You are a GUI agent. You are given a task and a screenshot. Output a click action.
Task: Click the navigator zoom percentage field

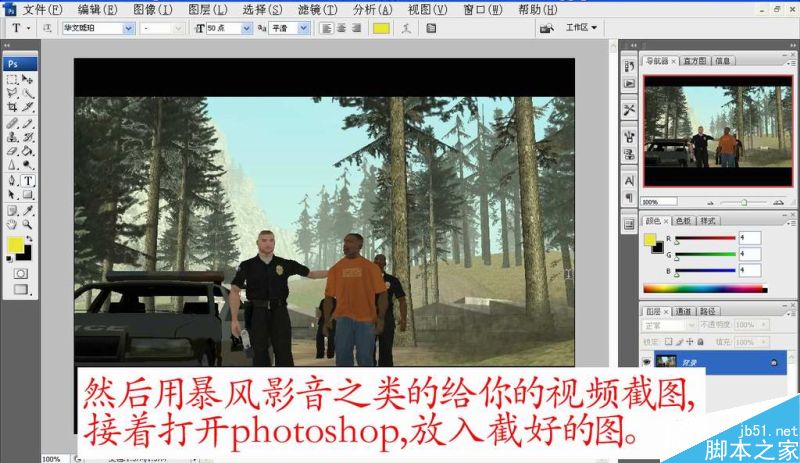[x=659, y=202]
